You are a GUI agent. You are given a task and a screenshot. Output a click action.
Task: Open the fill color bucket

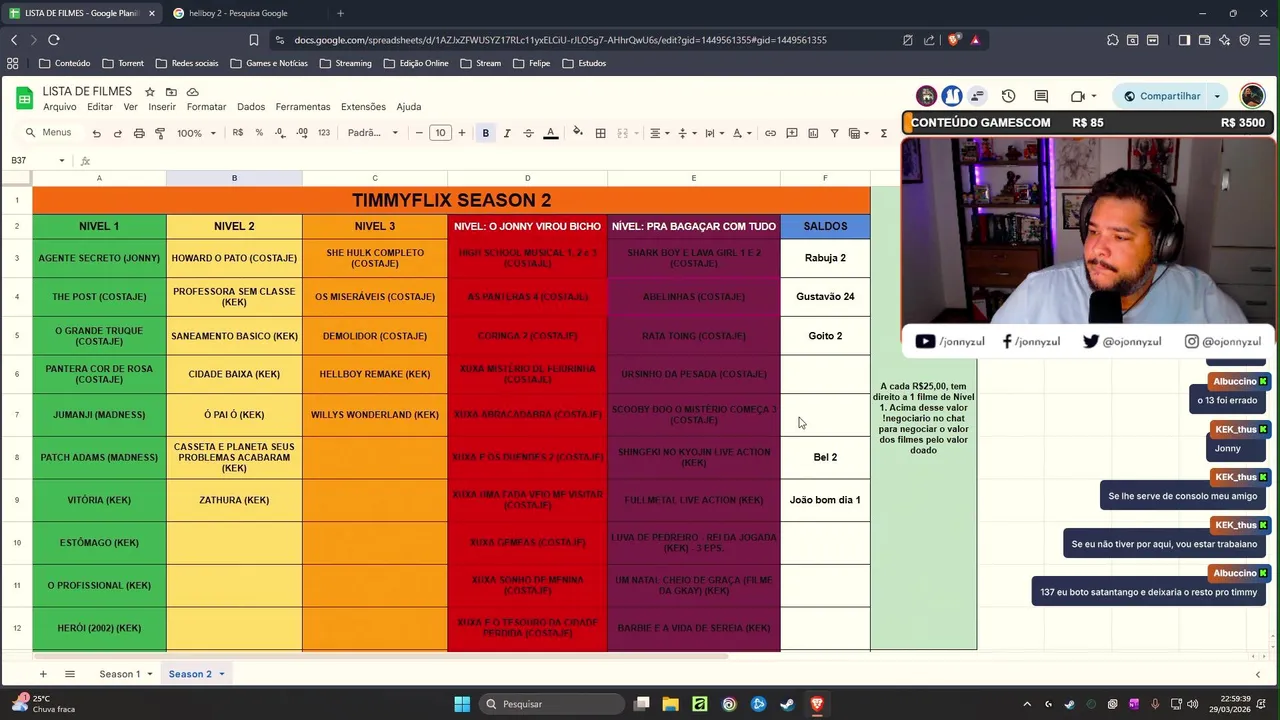pos(577,133)
